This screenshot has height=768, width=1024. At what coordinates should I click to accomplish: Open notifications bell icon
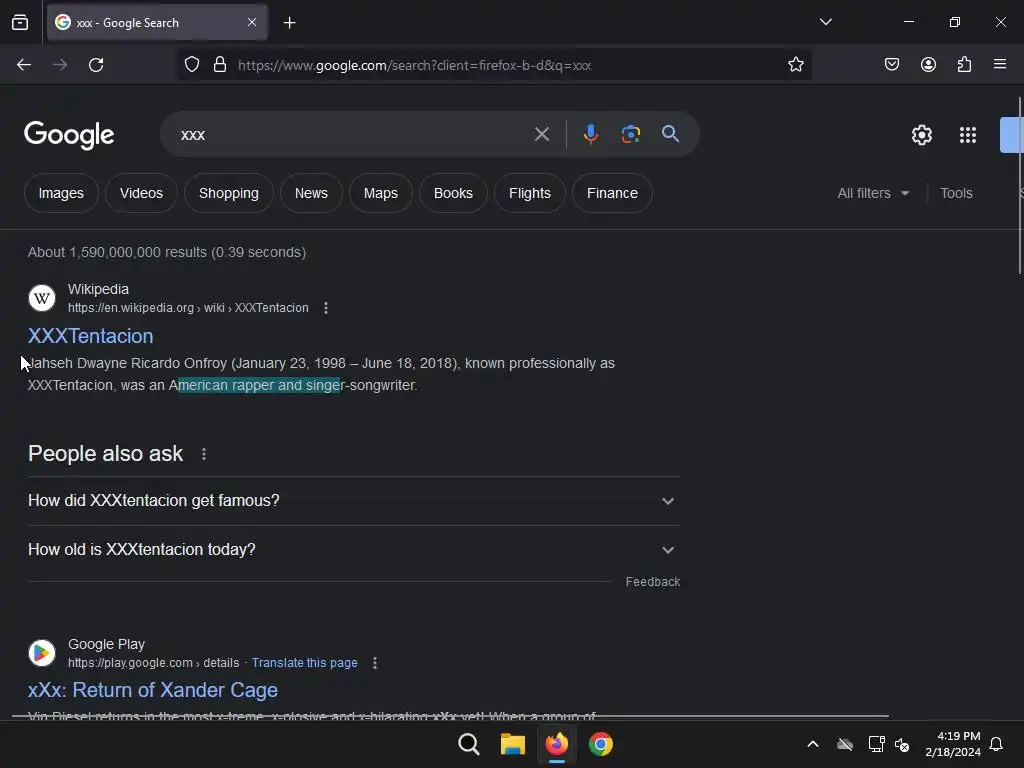coord(996,744)
